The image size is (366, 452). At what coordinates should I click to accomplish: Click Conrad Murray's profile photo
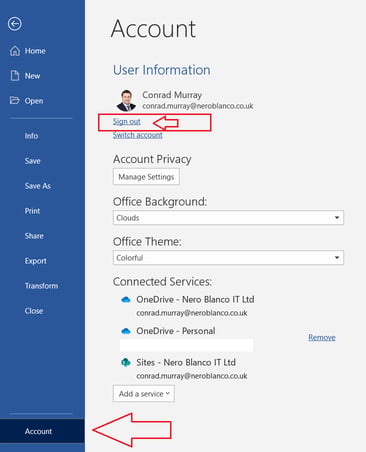(126, 100)
